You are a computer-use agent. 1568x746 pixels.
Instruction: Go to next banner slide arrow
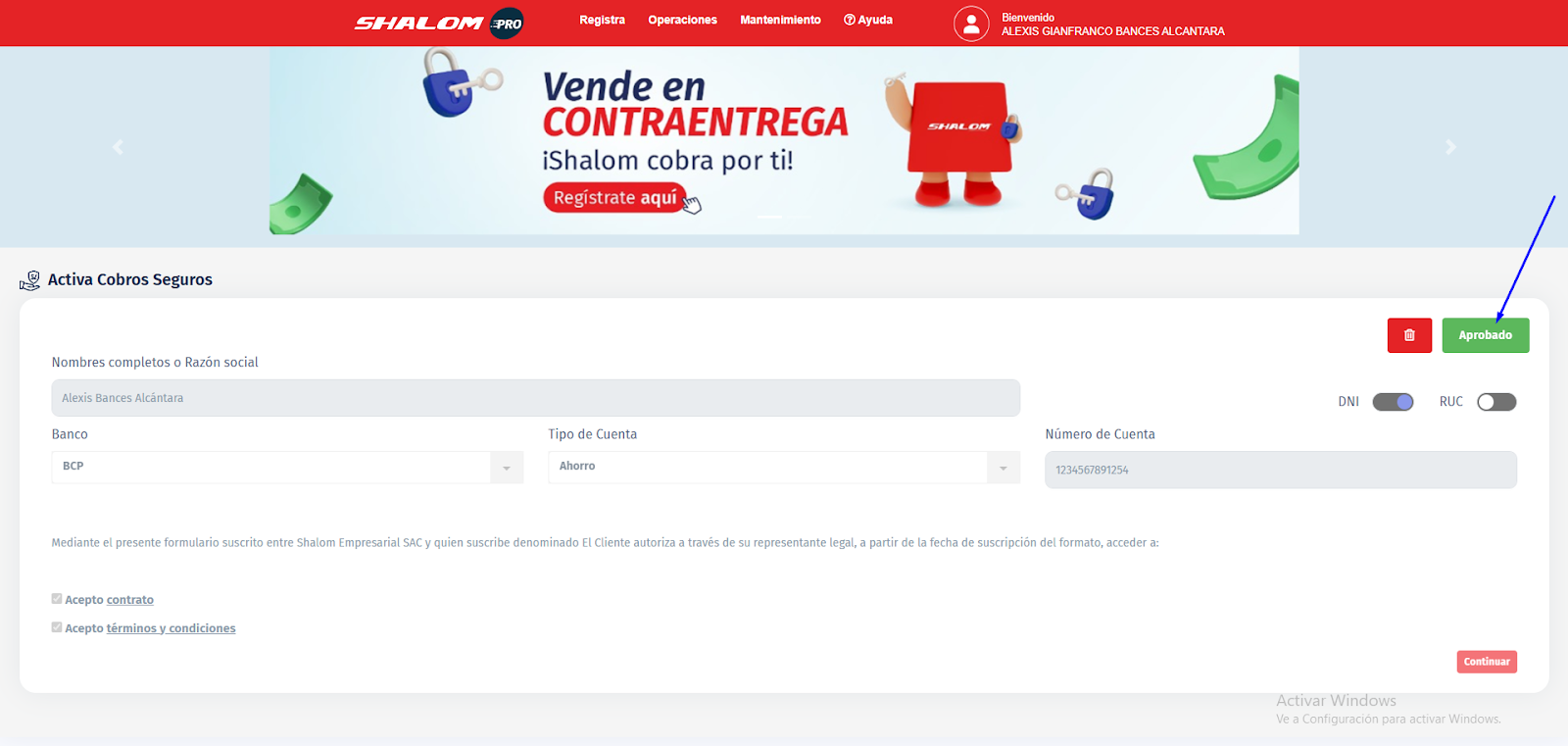(1450, 147)
